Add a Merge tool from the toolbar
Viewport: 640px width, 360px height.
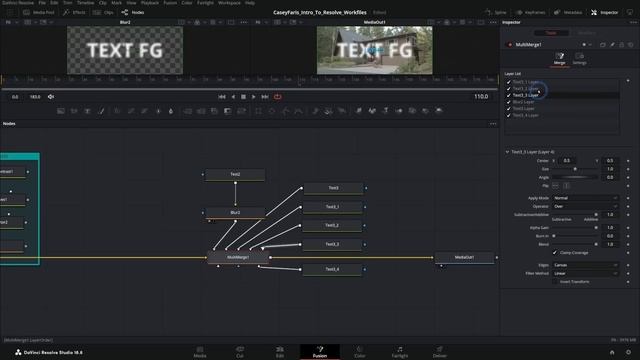coord(187,111)
